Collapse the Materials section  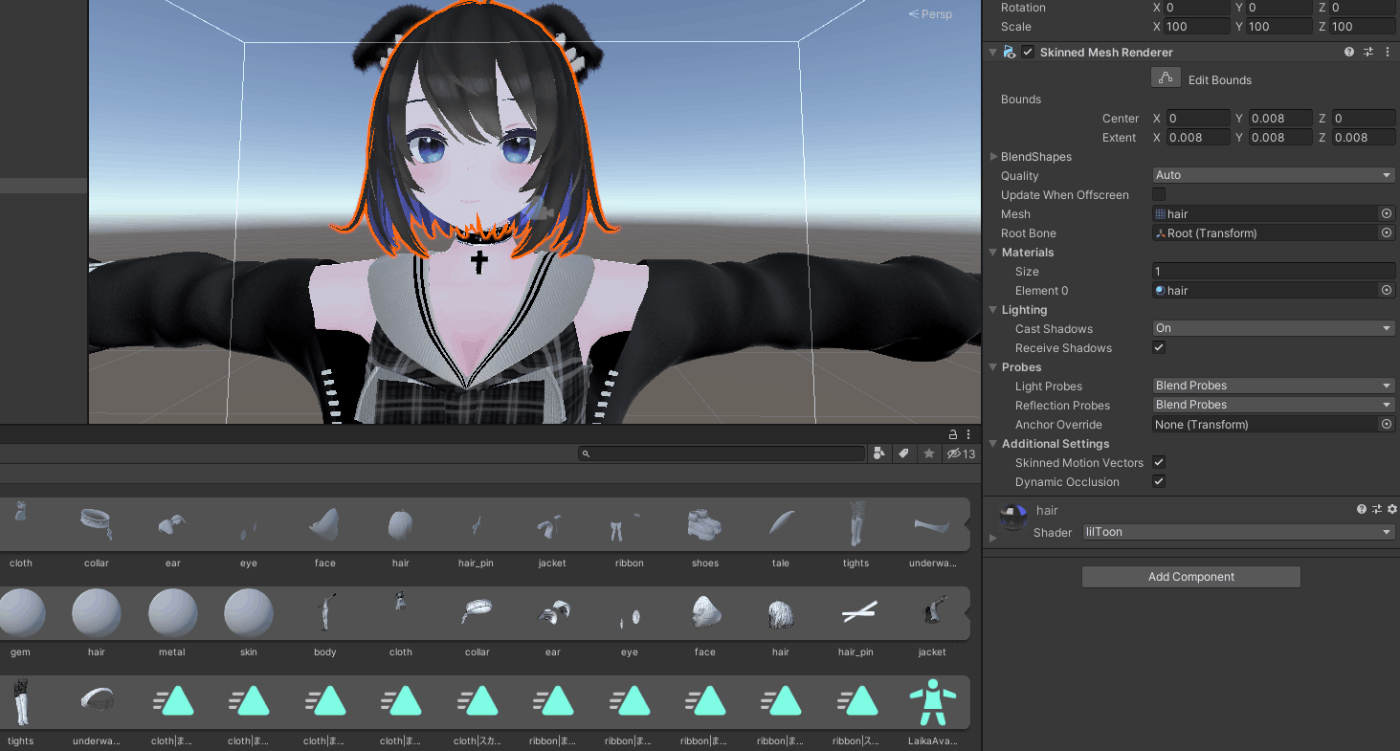click(x=993, y=252)
